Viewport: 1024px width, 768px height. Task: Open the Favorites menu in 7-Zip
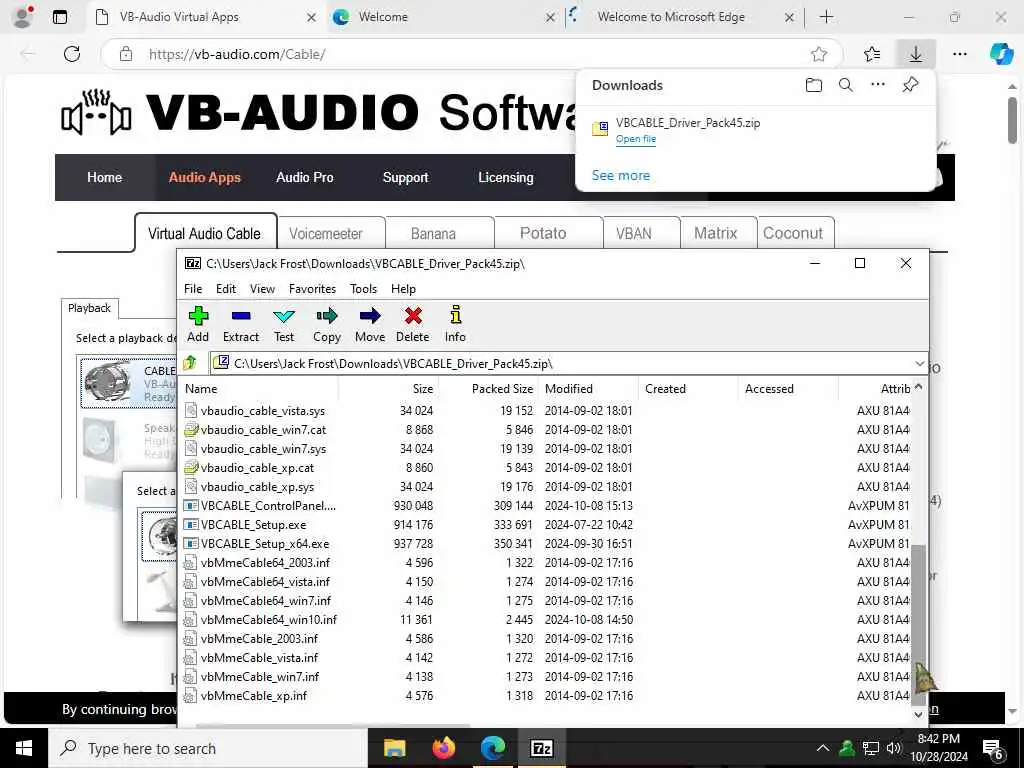pyautogui.click(x=312, y=289)
